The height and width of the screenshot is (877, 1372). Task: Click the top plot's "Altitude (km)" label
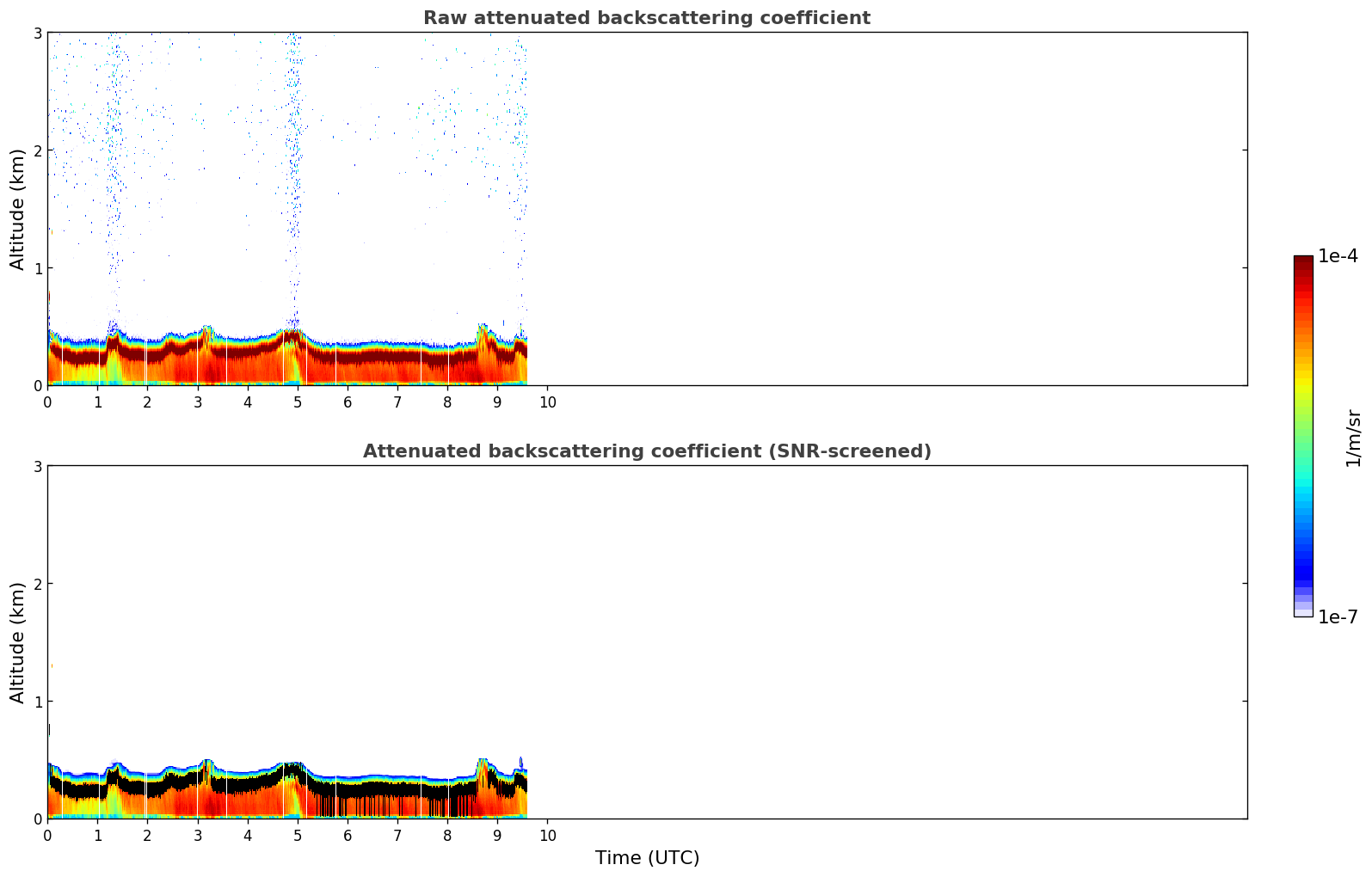18,209
